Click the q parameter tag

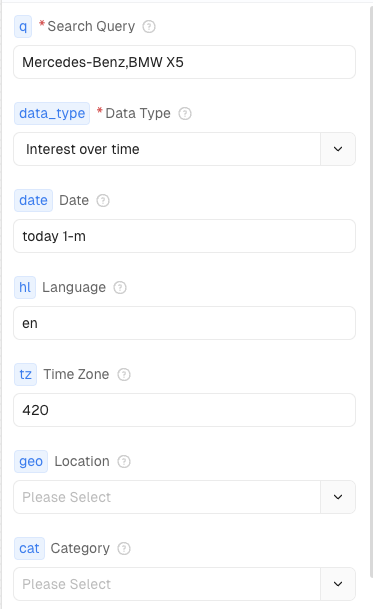[x=23, y=26]
